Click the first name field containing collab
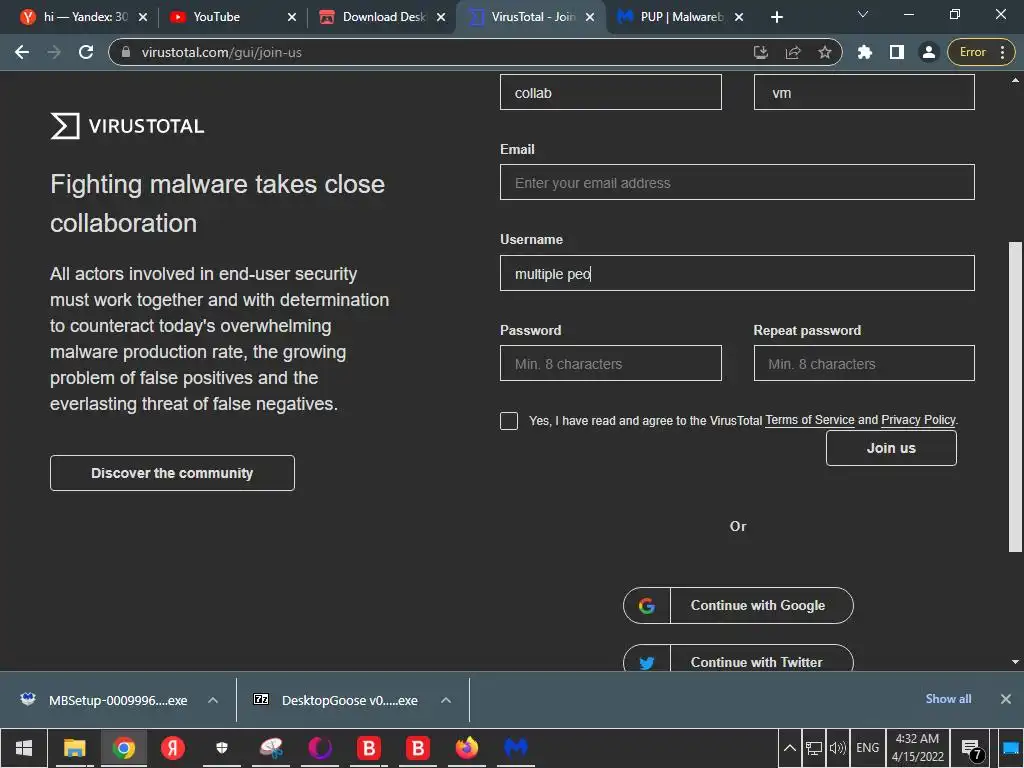1024x768 pixels. 611,92
